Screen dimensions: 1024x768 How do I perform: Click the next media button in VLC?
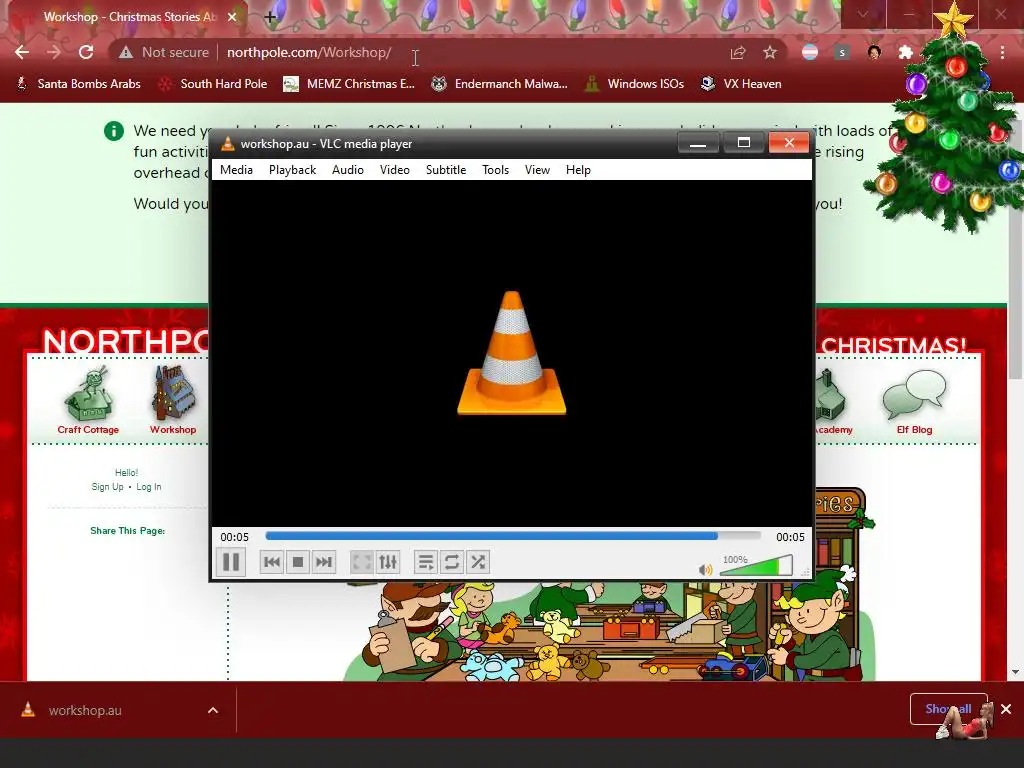pos(324,562)
